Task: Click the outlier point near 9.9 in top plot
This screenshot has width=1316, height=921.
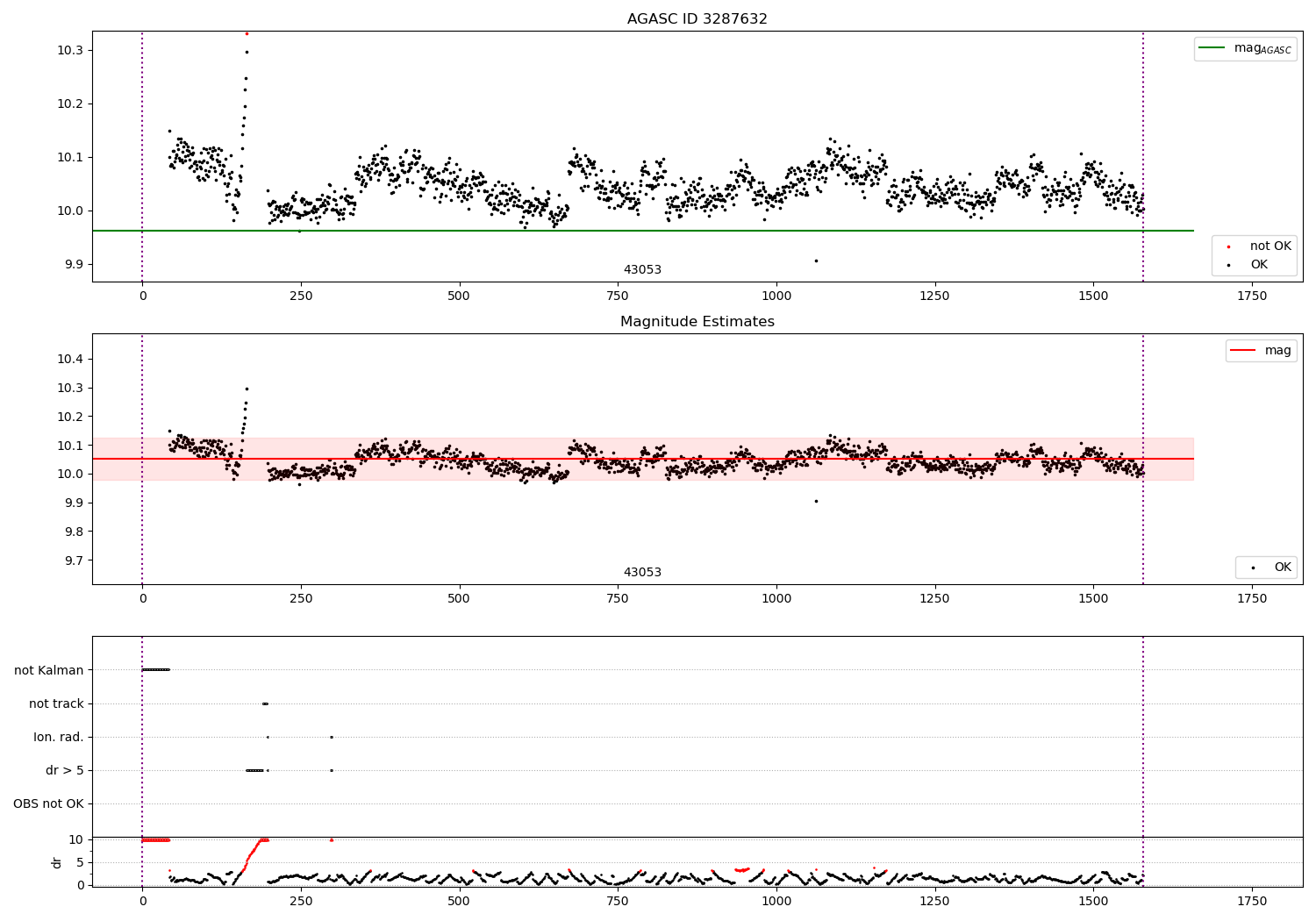Action: click(x=816, y=261)
